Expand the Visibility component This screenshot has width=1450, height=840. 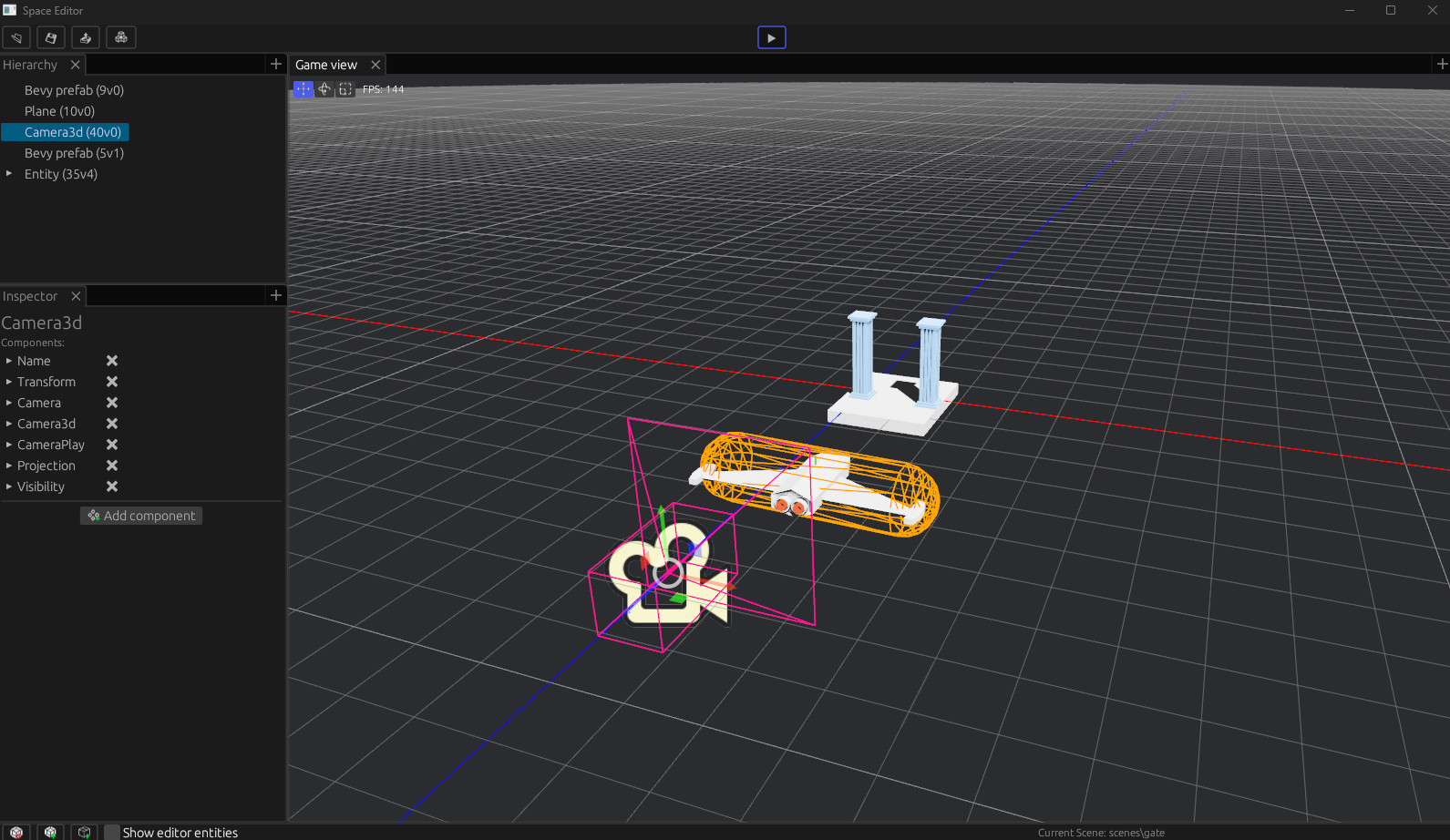9,487
